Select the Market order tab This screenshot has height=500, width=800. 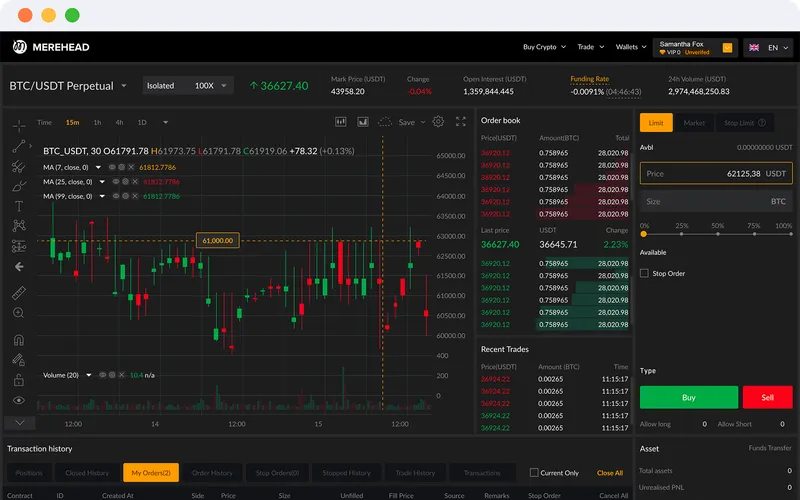(694, 123)
